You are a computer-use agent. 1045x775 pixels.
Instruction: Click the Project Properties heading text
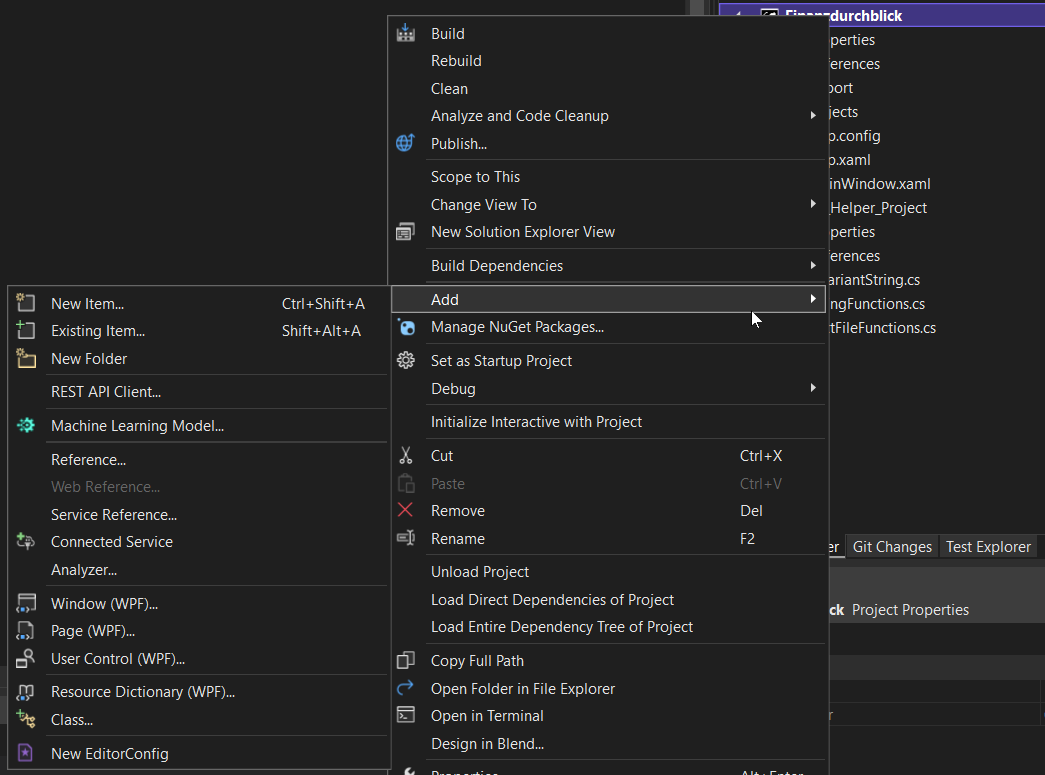(910, 610)
